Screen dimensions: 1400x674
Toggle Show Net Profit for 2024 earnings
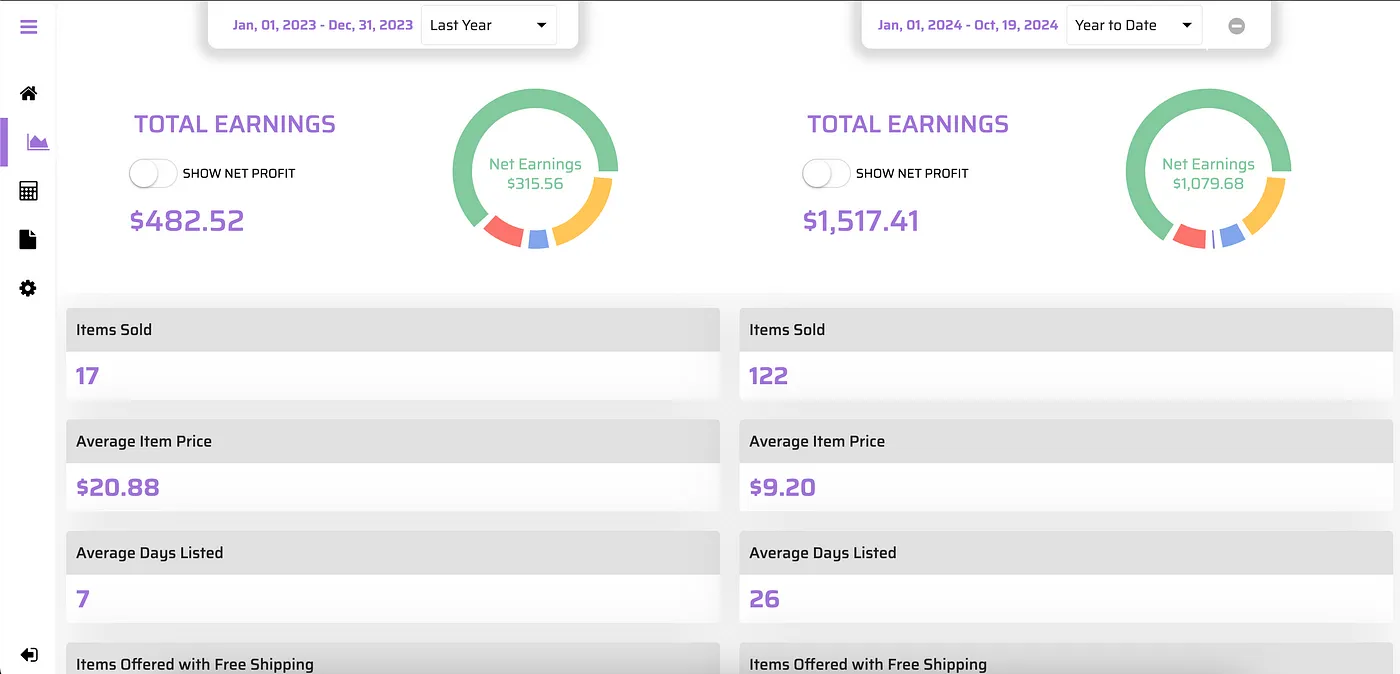(826, 173)
